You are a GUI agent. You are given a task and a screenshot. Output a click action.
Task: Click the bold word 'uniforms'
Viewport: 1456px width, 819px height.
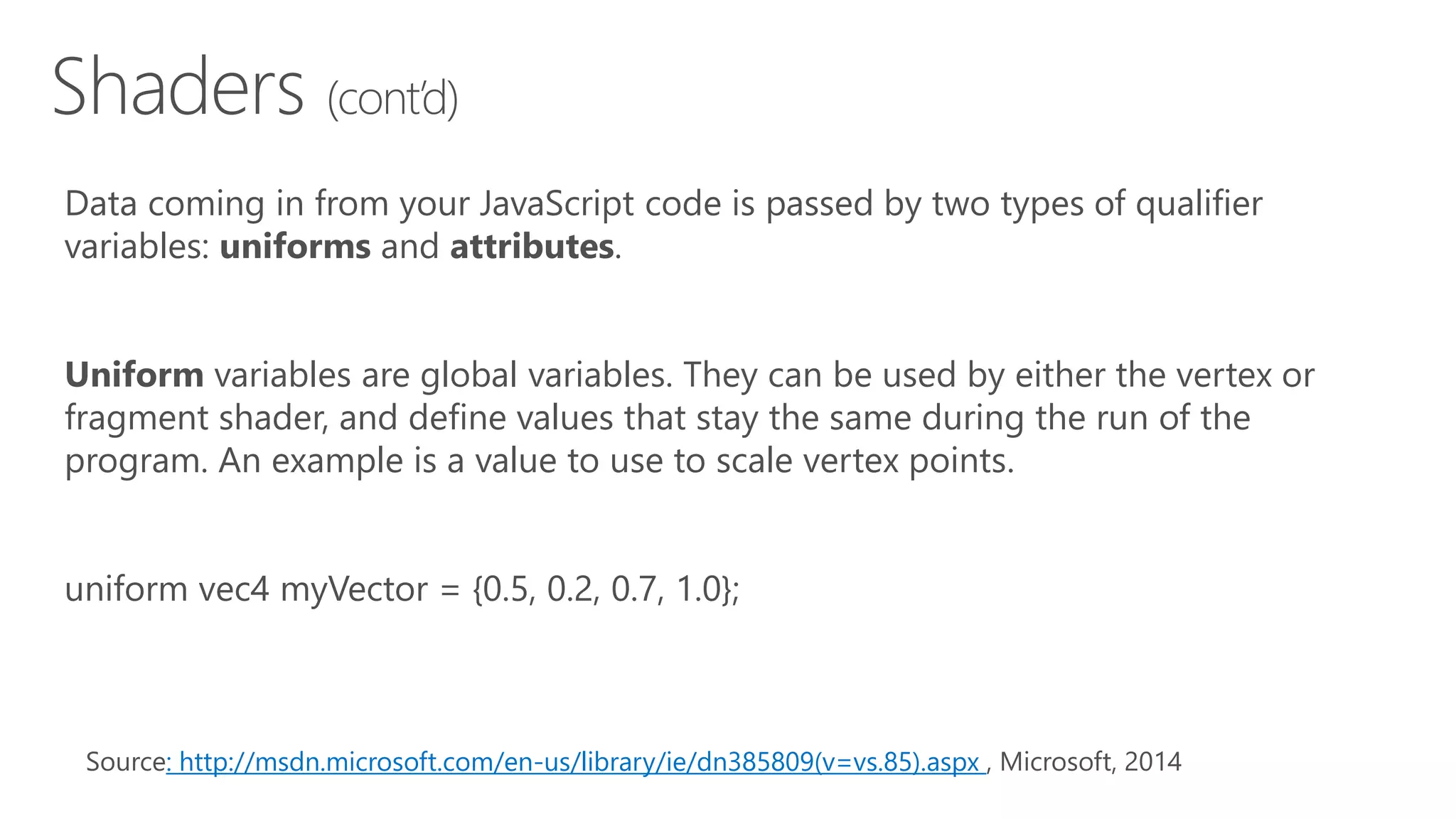click(295, 247)
